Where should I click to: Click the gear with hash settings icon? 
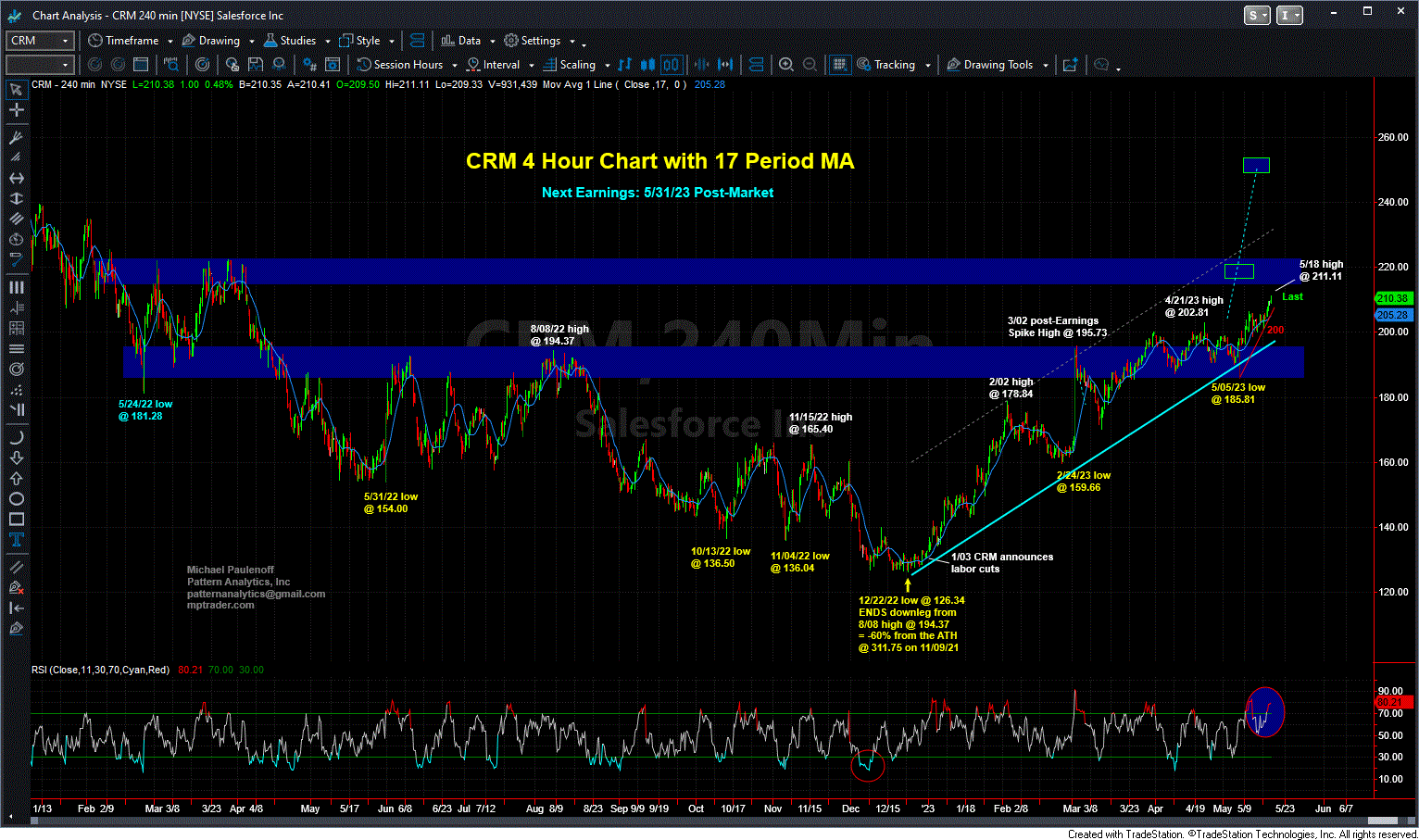pos(308,65)
